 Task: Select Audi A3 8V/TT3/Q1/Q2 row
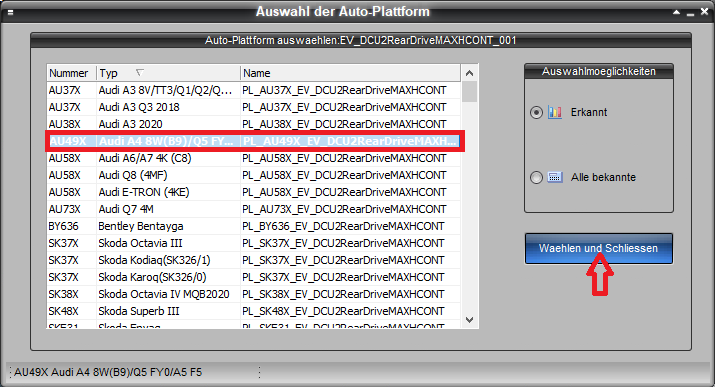tap(254, 90)
